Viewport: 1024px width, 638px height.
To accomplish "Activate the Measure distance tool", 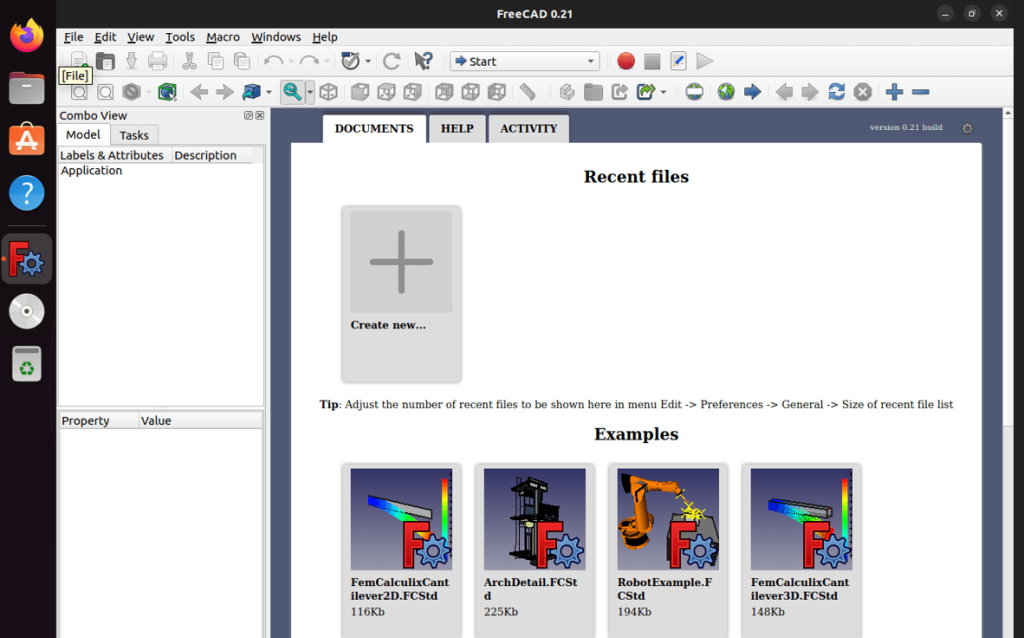I will 527,91.
